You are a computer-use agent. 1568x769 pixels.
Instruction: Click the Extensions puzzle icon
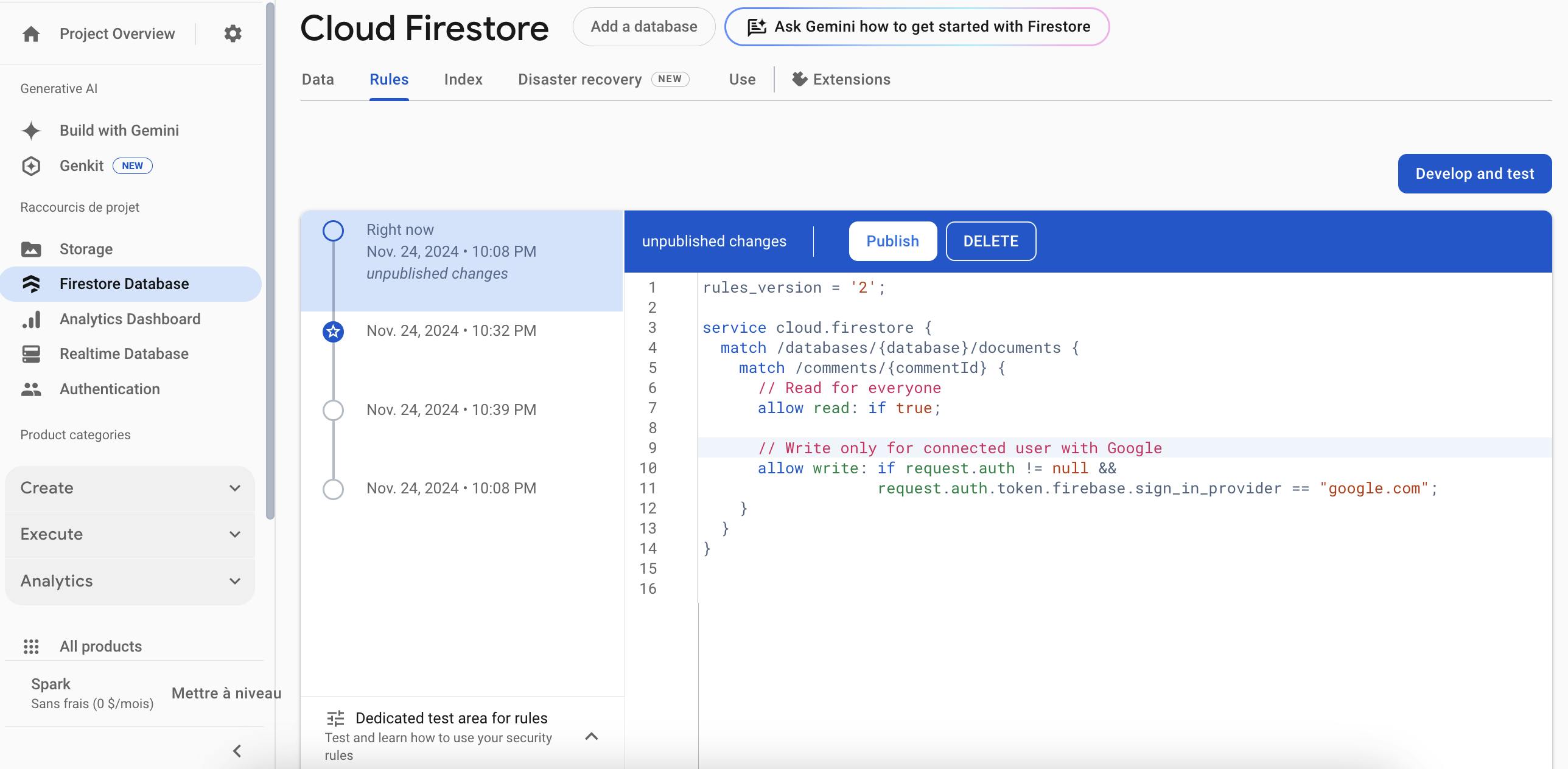pyautogui.click(x=799, y=79)
